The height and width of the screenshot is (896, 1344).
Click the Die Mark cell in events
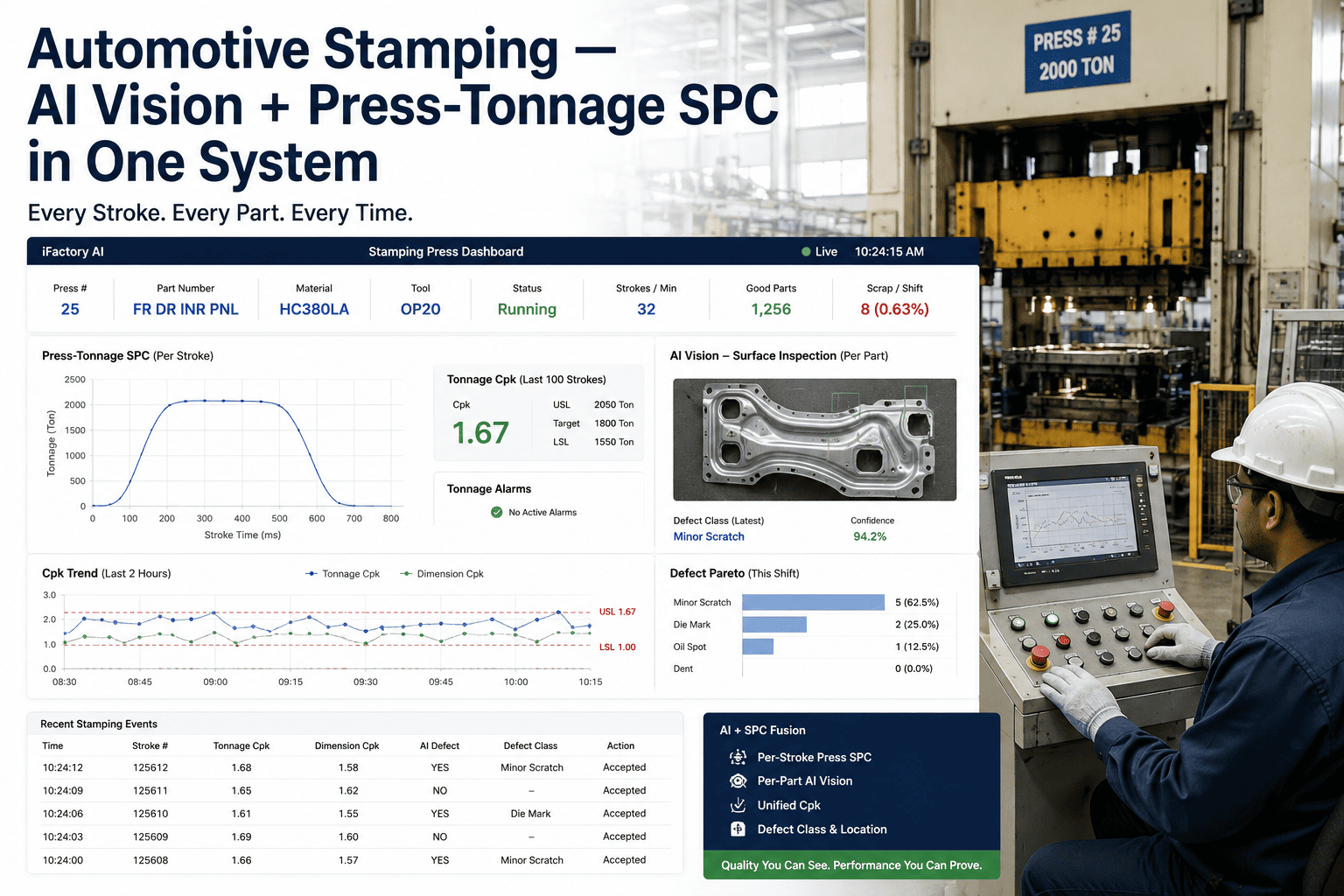coord(530,814)
